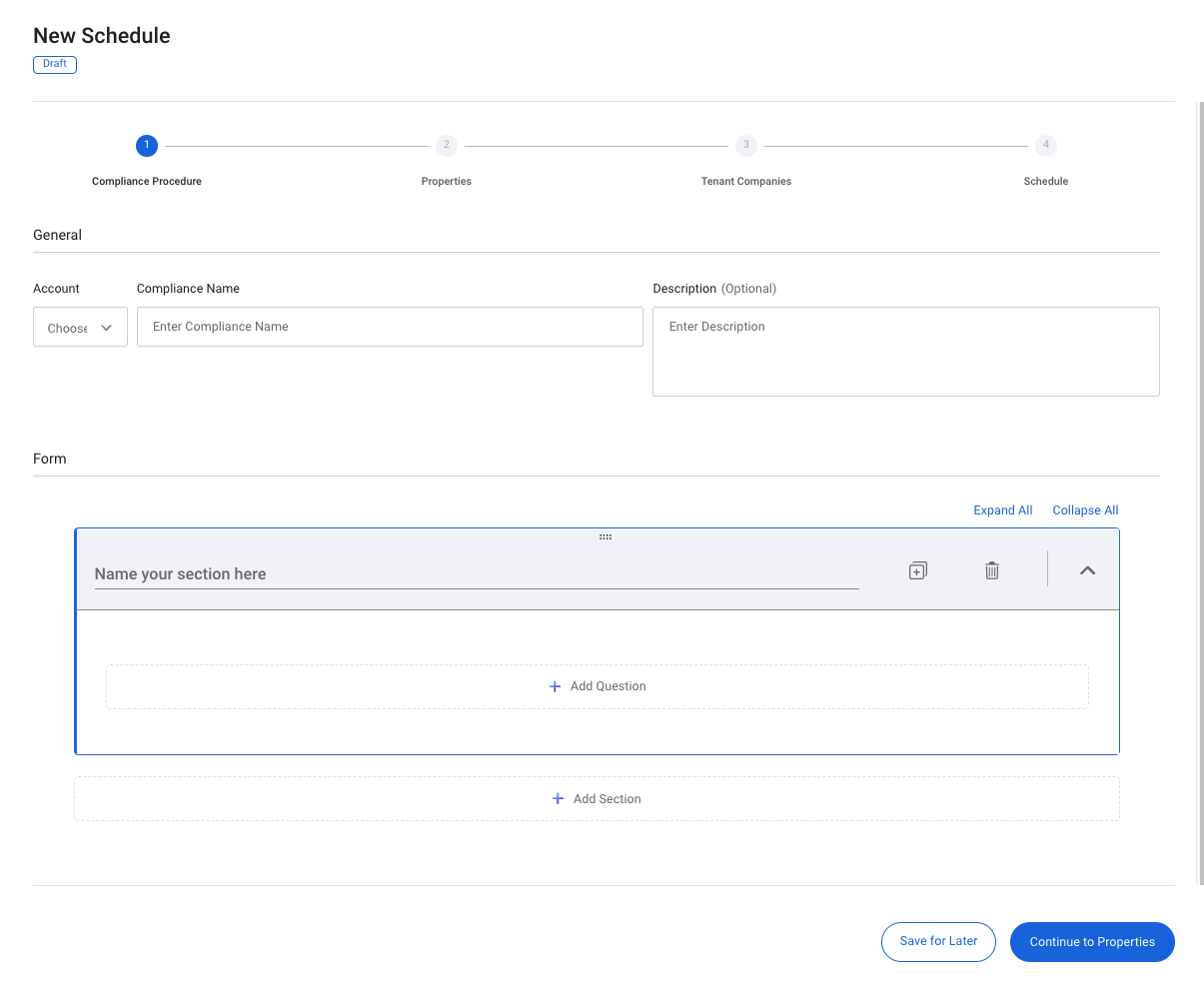Open the Account Choose dropdown
Image resolution: width=1204 pixels, height=988 pixels.
click(80, 327)
